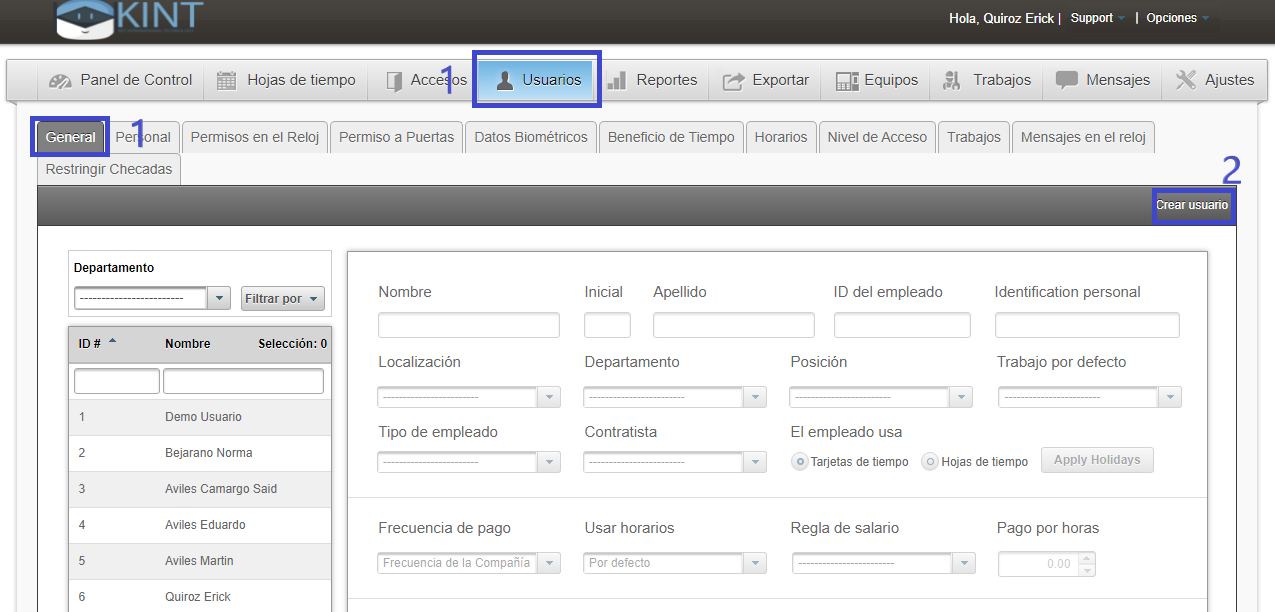The height and width of the screenshot is (612, 1275).
Task: Choose the Hojas de tiempo radio option
Action: (930, 462)
